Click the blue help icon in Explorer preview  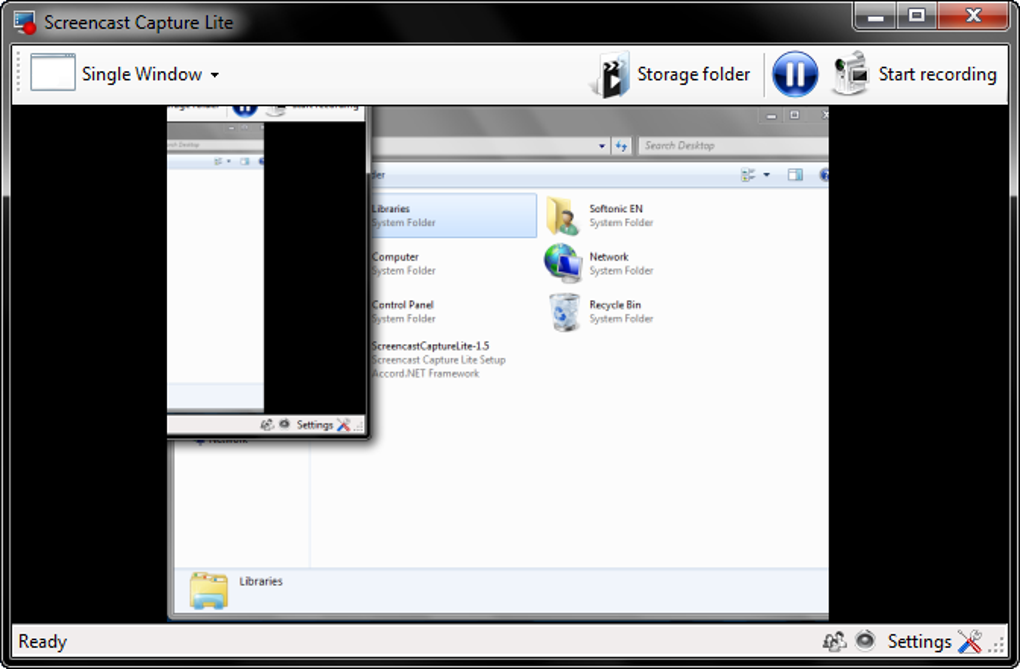(x=824, y=175)
